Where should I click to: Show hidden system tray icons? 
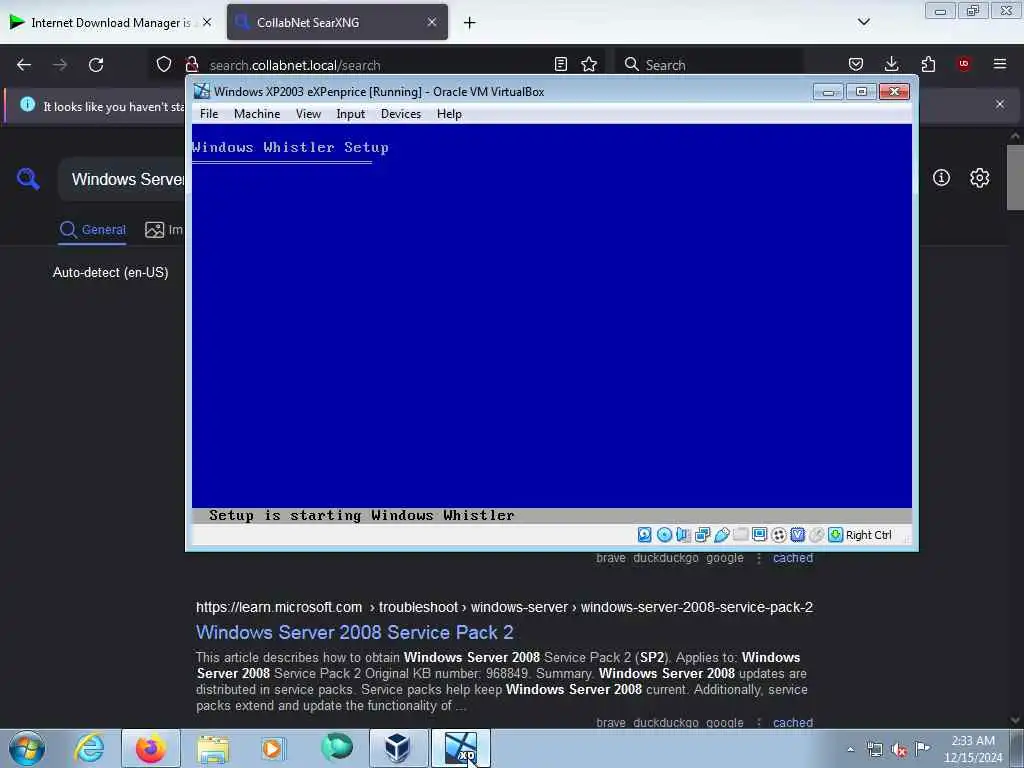(x=850, y=749)
